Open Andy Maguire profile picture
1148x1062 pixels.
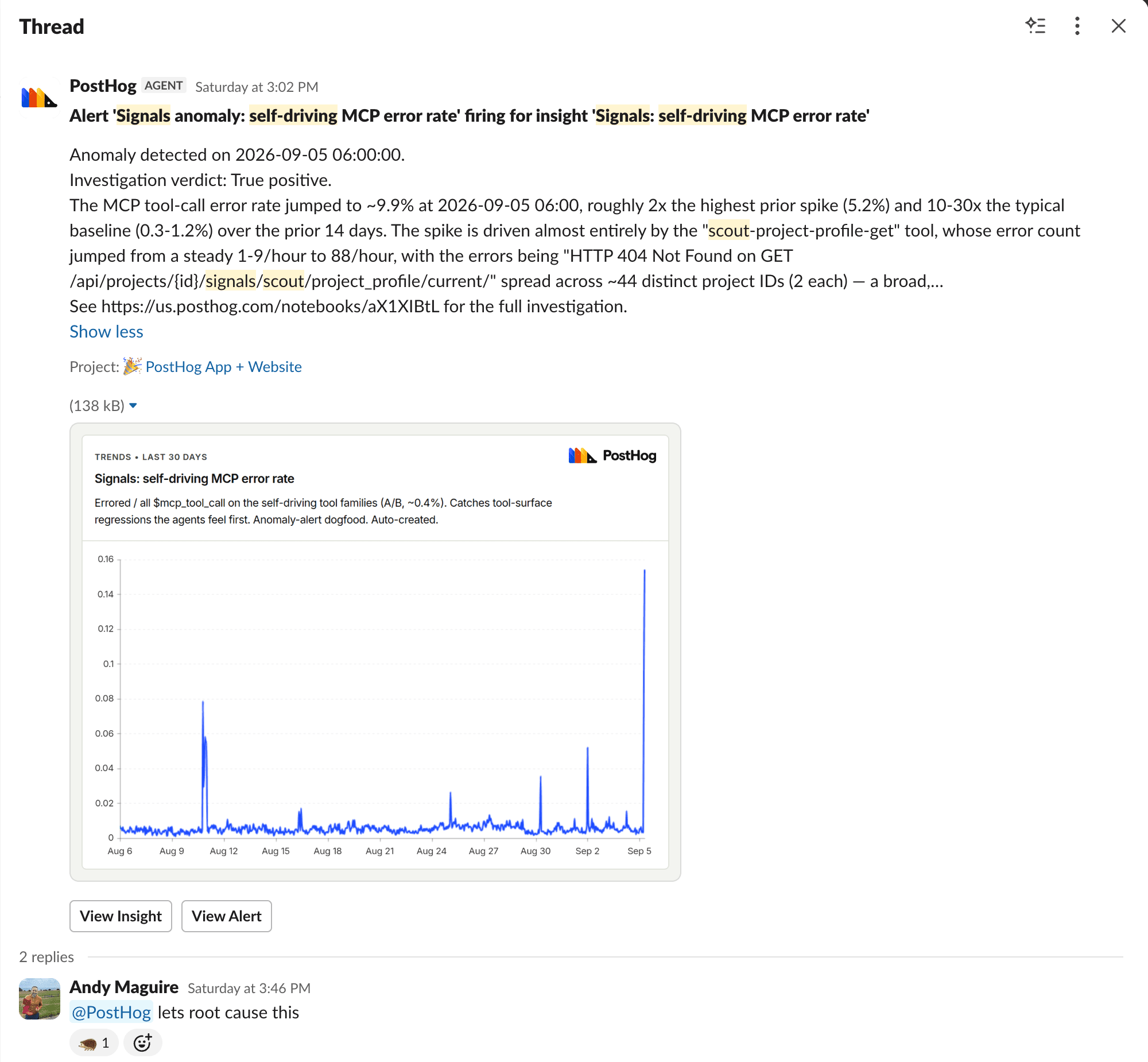click(39, 999)
